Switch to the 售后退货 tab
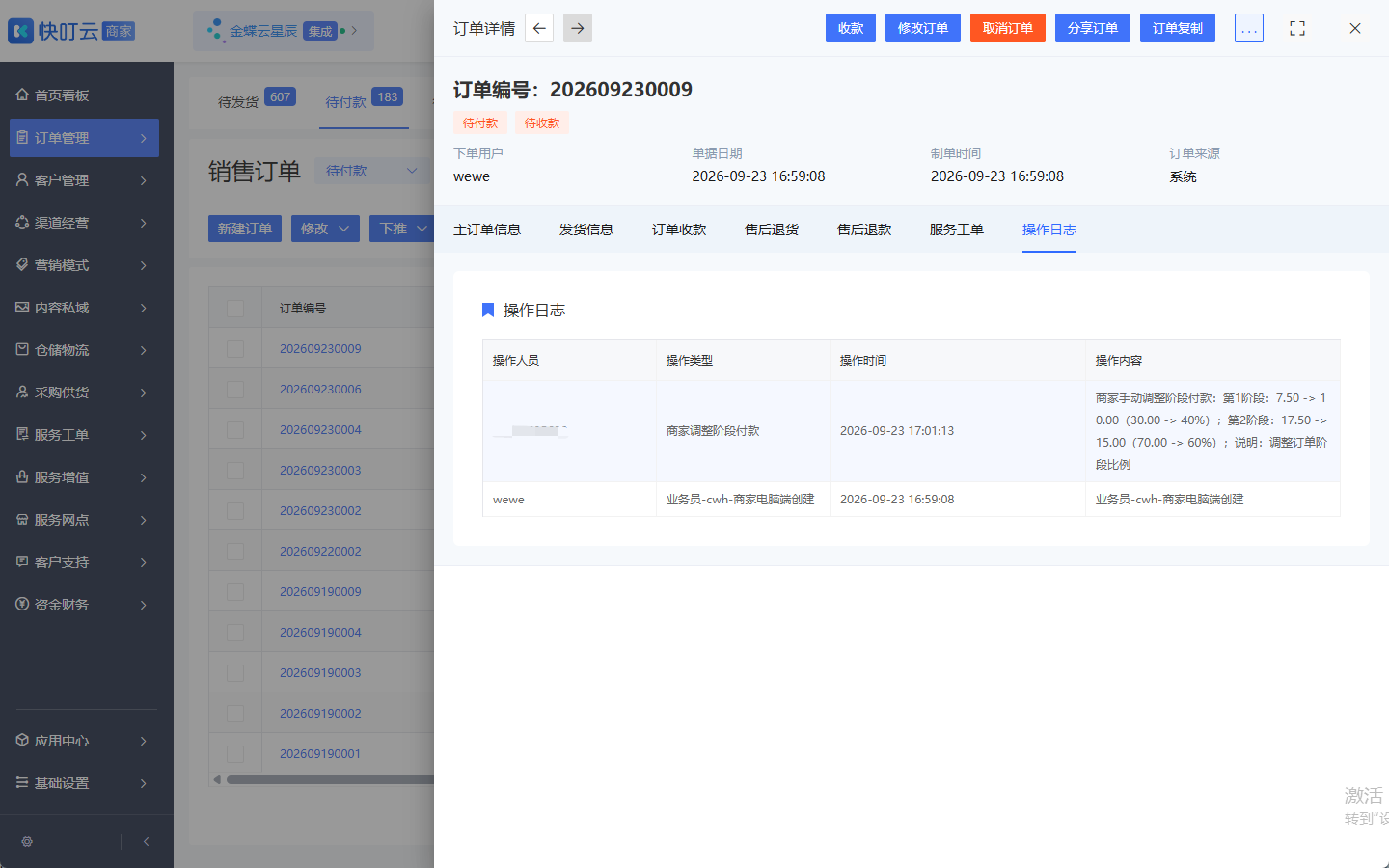 (772, 230)
